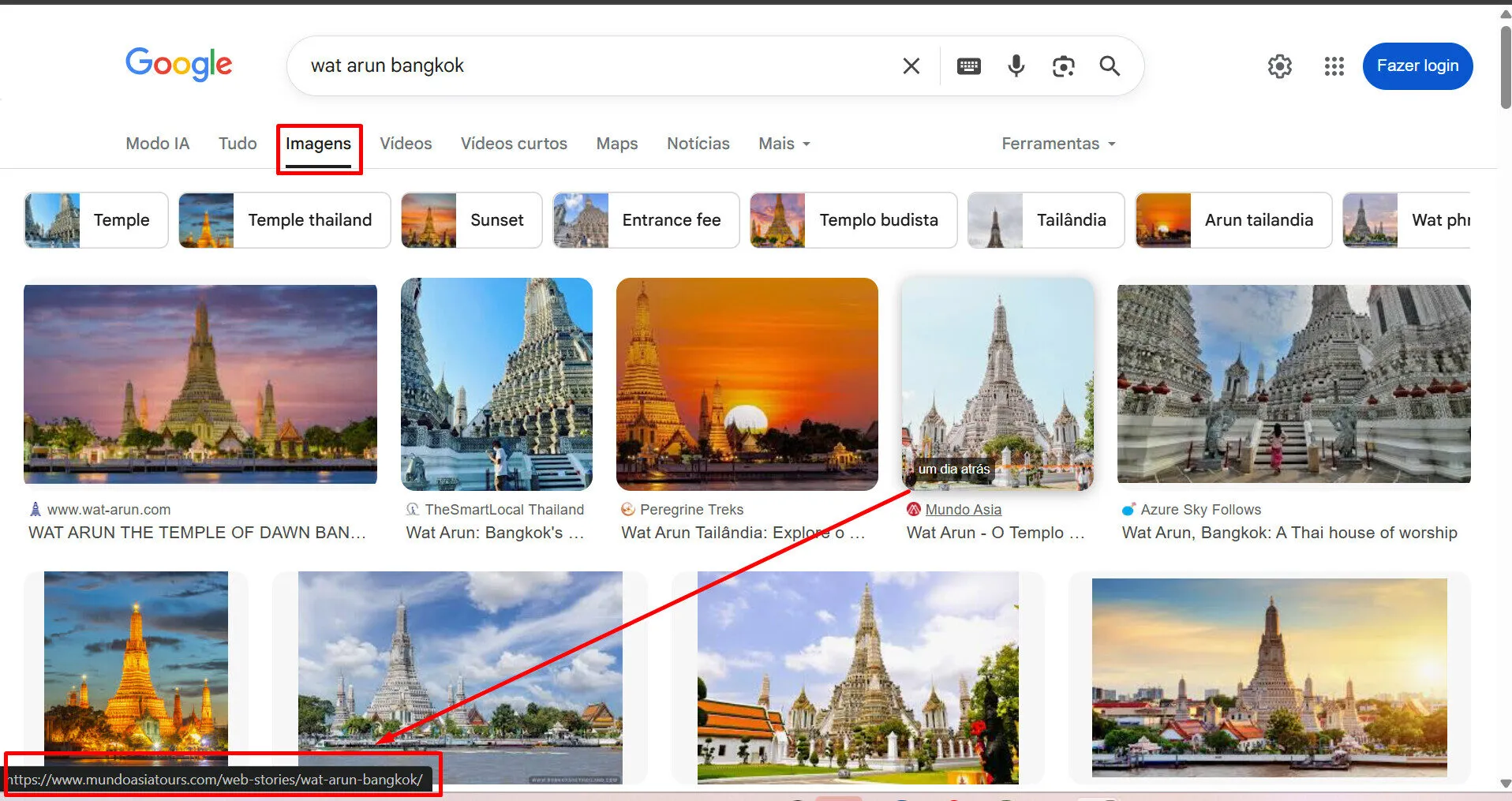
Task: Click the Google logo
Action: click(x=178, y=65)
